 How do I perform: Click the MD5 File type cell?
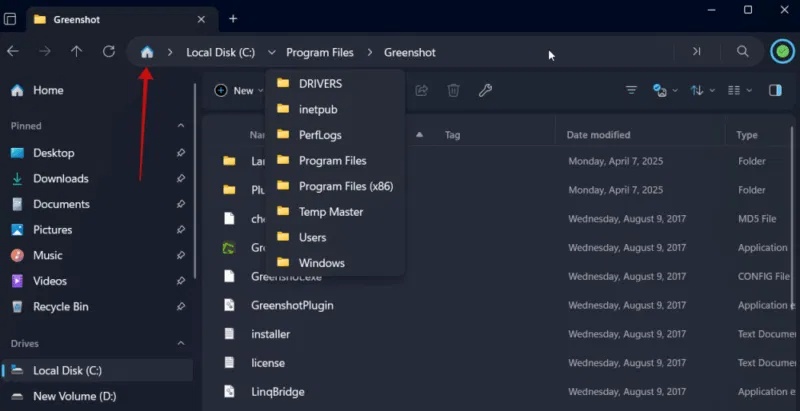[x=757, y=219]
